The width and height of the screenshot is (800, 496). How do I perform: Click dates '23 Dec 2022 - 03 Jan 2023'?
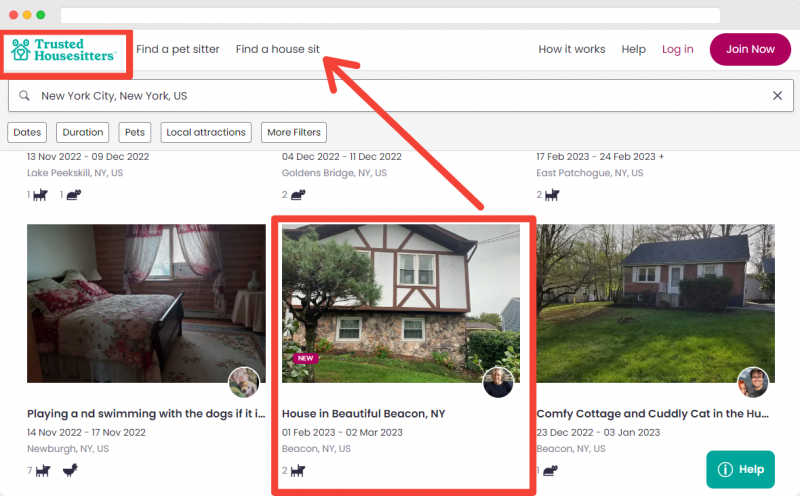tap(598, 432)
